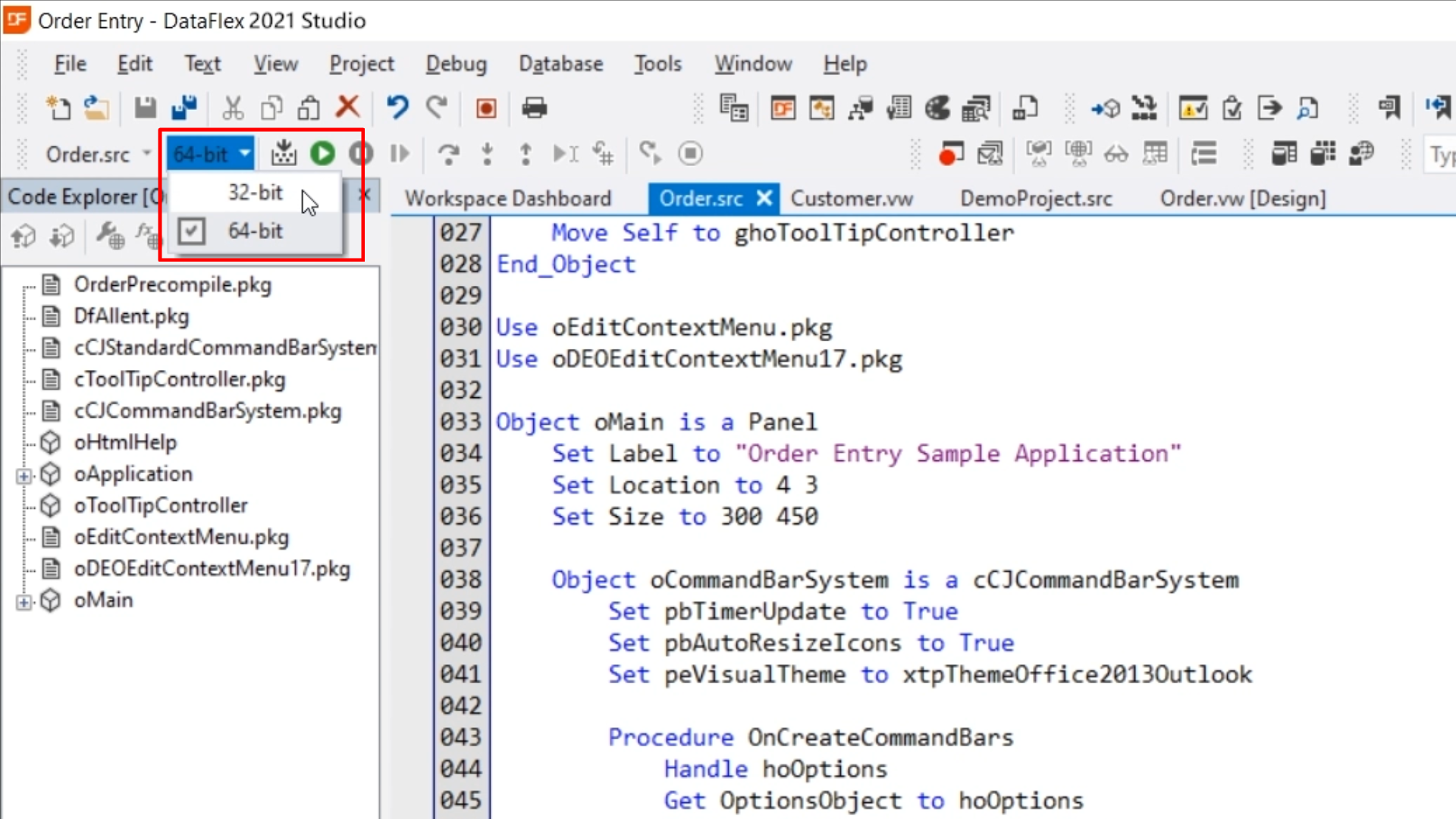The height and width of the screenshot is (819, 1456).
Task: Expand the oMain tree node
Action: tap(24, 602)
